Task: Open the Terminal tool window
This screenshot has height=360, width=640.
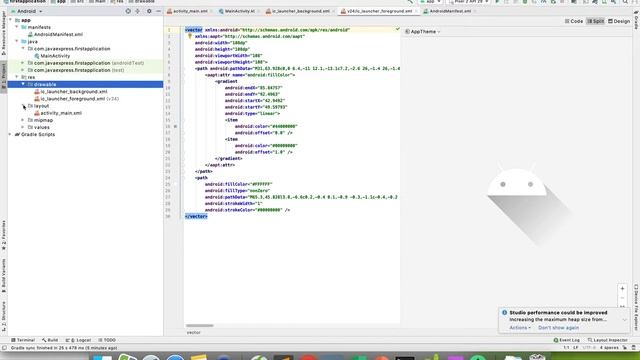Action: [23, 340]
